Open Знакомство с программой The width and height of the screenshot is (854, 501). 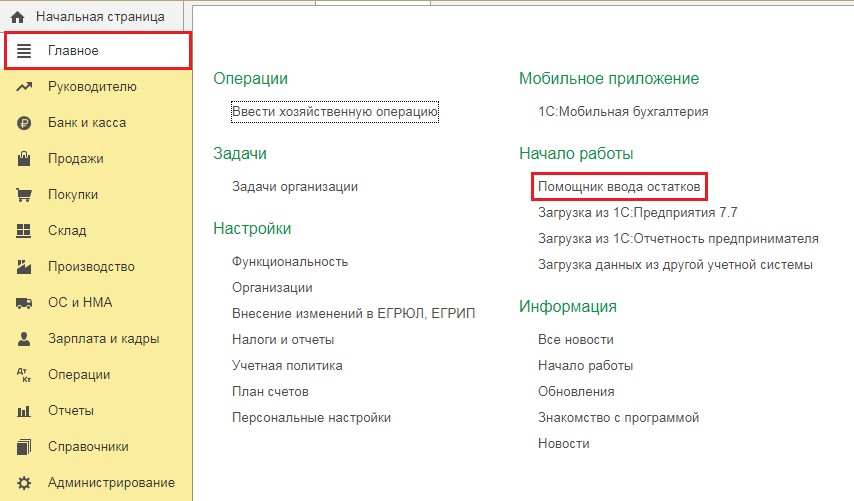pos(619,418)
